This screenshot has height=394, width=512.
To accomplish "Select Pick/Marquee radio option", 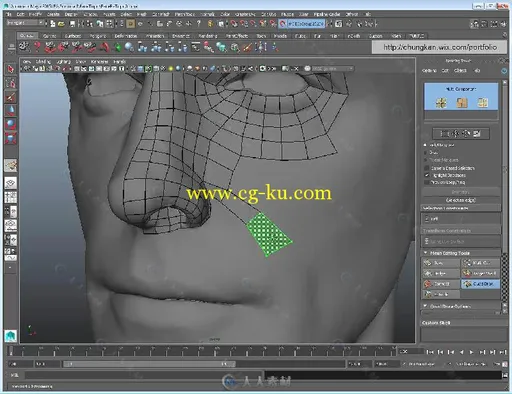I will coord(425,145).
